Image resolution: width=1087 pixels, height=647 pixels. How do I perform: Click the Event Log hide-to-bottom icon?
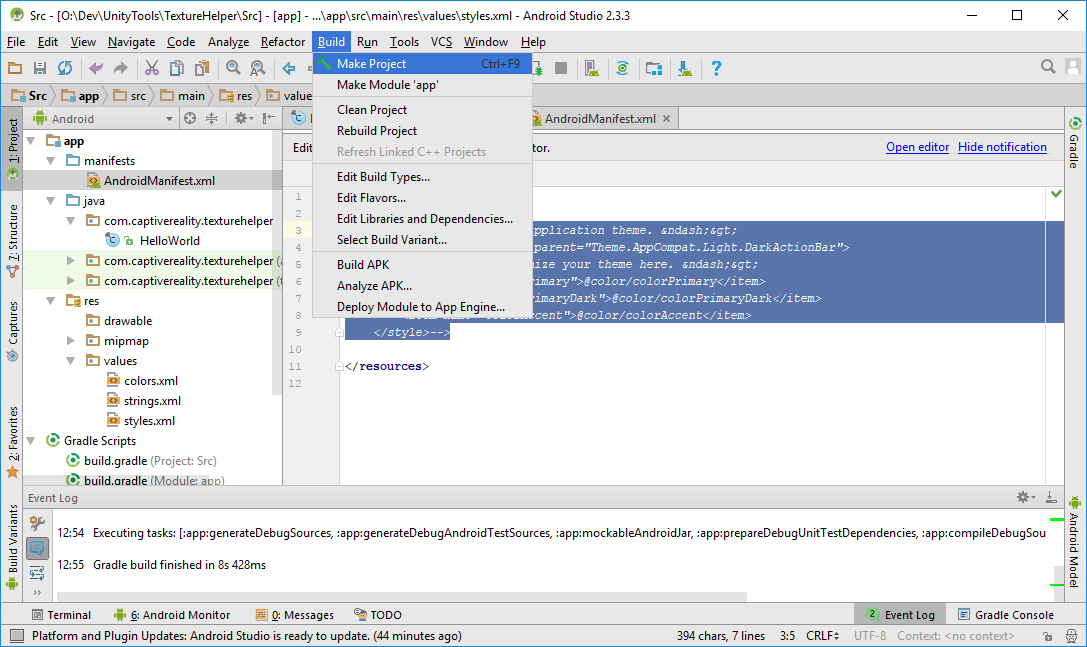[x=1051, y=497]
